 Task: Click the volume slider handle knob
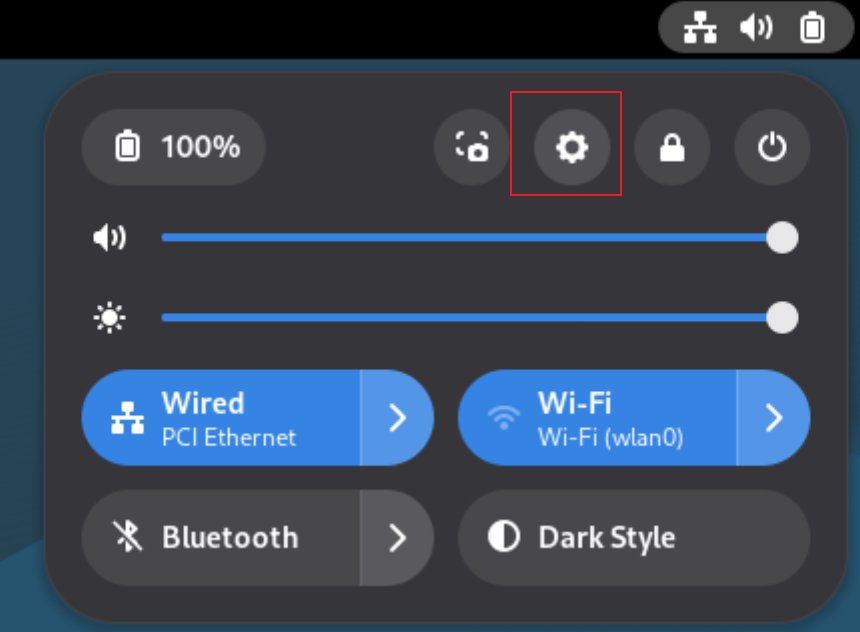click(x=782, y=238)
